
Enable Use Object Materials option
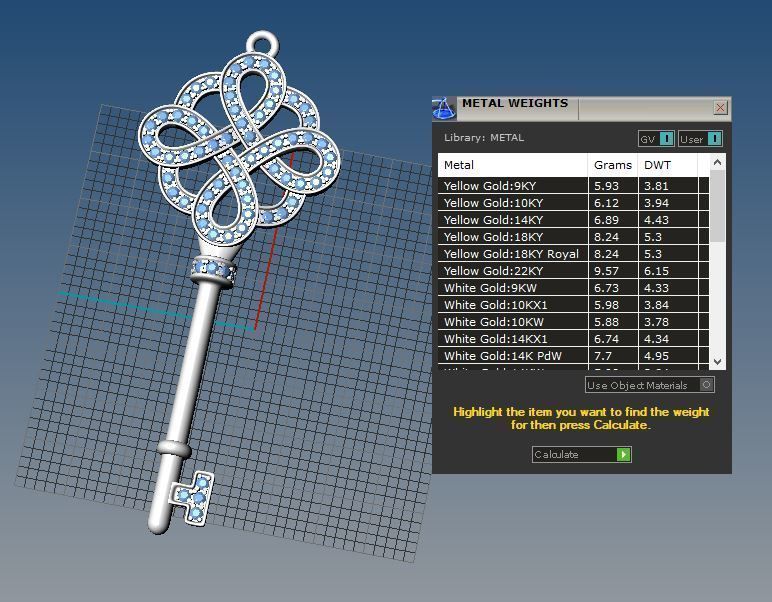706,385
